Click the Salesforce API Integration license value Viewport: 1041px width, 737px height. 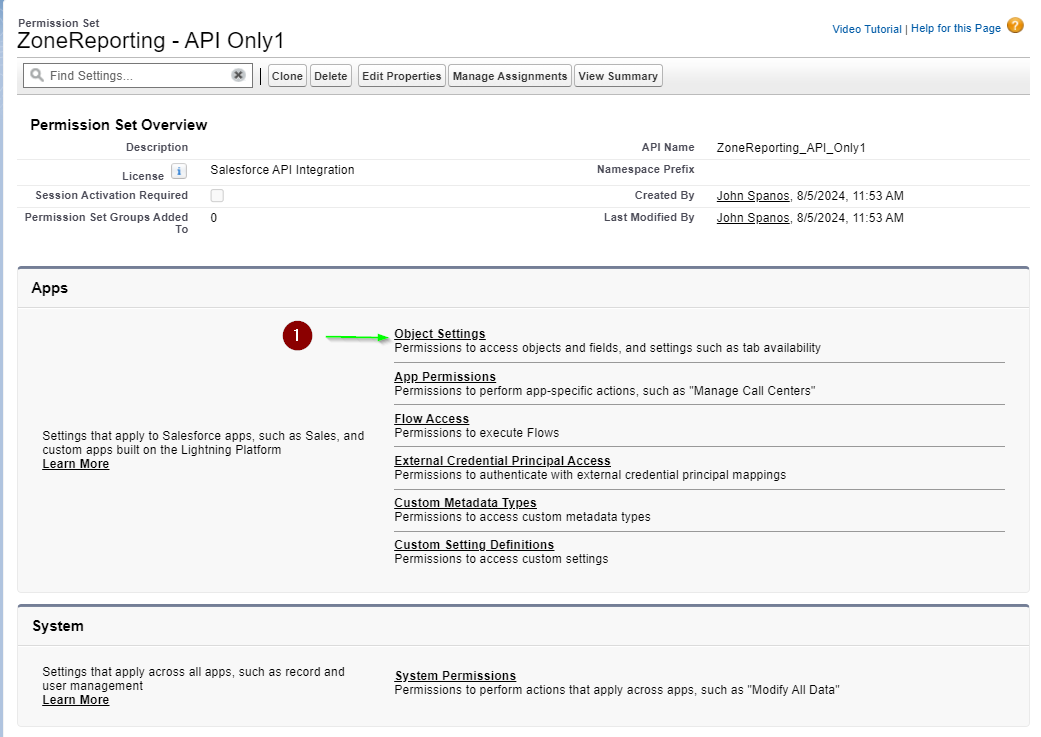[282, 169]
